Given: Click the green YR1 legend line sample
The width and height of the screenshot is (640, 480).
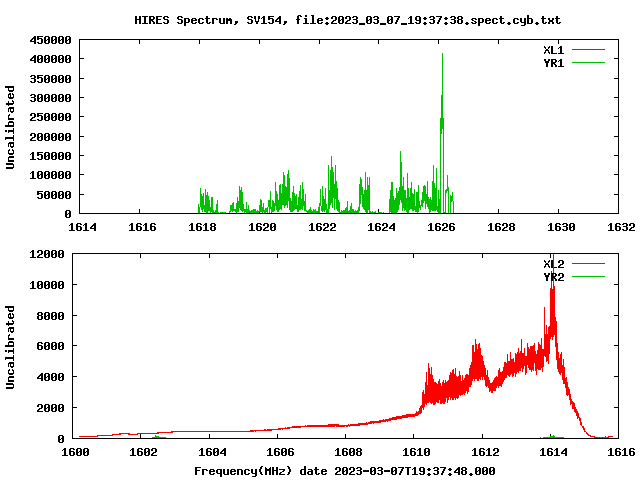Looking at the screenshot, I should [x=588, y=62].
